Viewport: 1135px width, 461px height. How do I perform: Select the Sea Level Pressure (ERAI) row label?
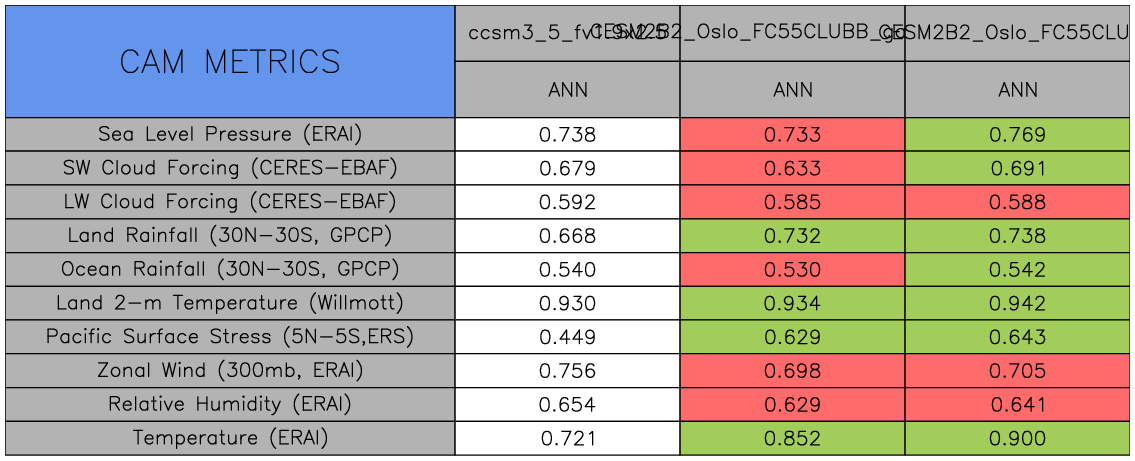pyautogui.click(x=230, y=134)
